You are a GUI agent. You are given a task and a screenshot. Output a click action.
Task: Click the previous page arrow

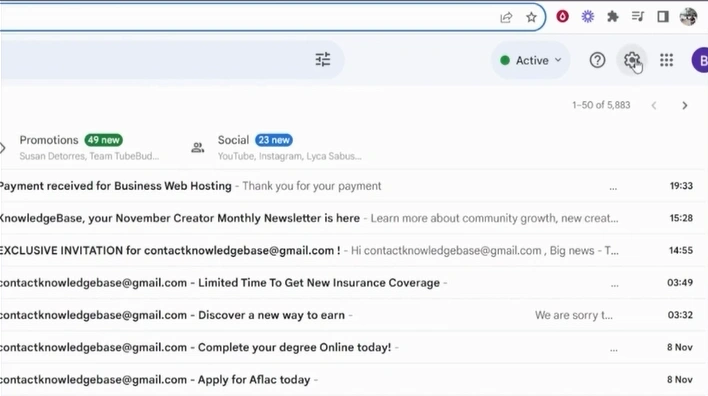click(x=653, y=106)
